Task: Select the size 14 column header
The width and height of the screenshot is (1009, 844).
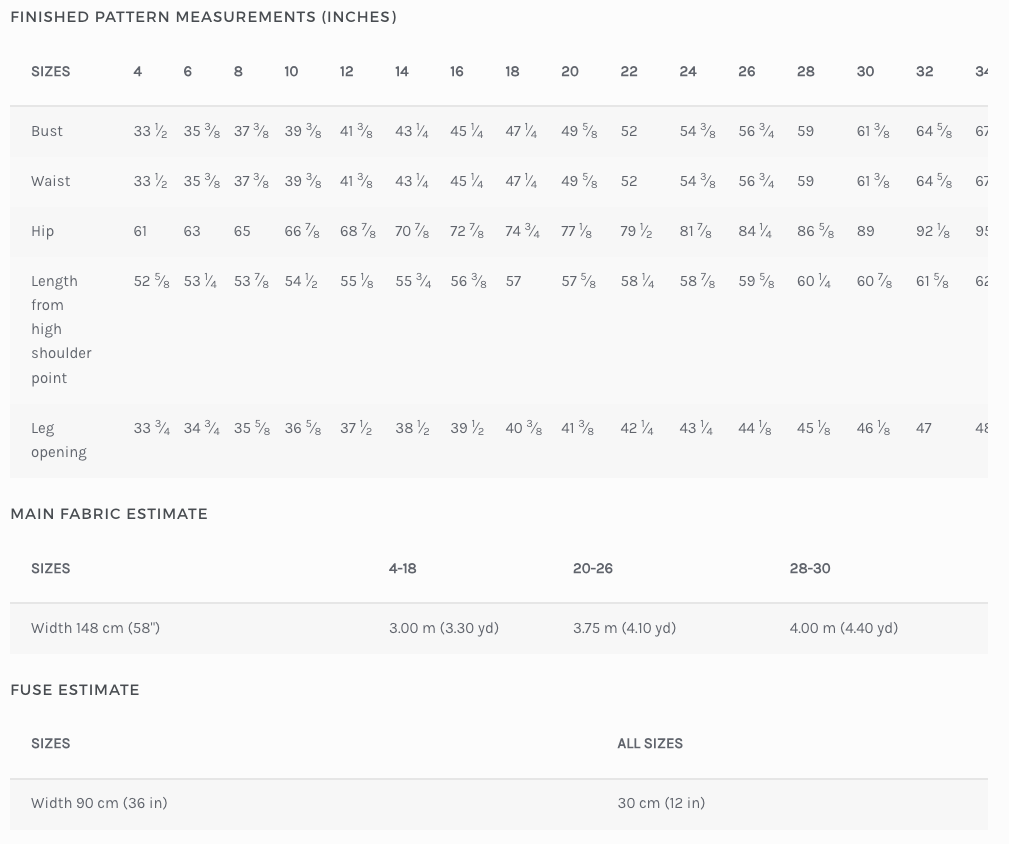Action: click(402, 72)
